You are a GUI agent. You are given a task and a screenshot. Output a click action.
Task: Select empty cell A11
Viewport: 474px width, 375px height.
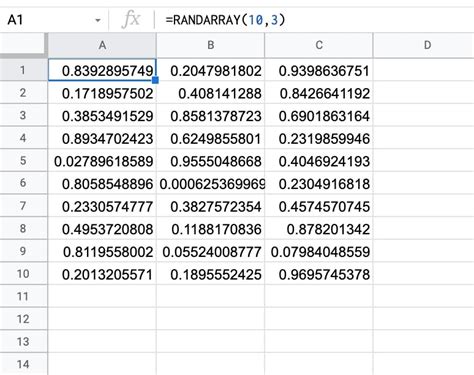coord(102,296)
